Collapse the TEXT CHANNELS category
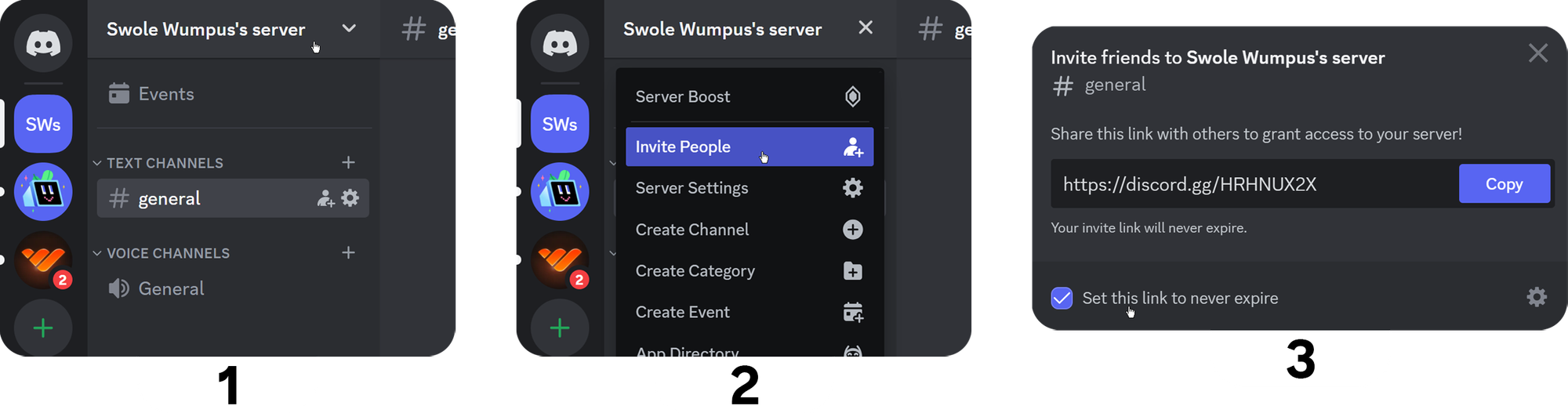Image resolution: width=1568 pixels, height=413 pixels. click(98, 163)
